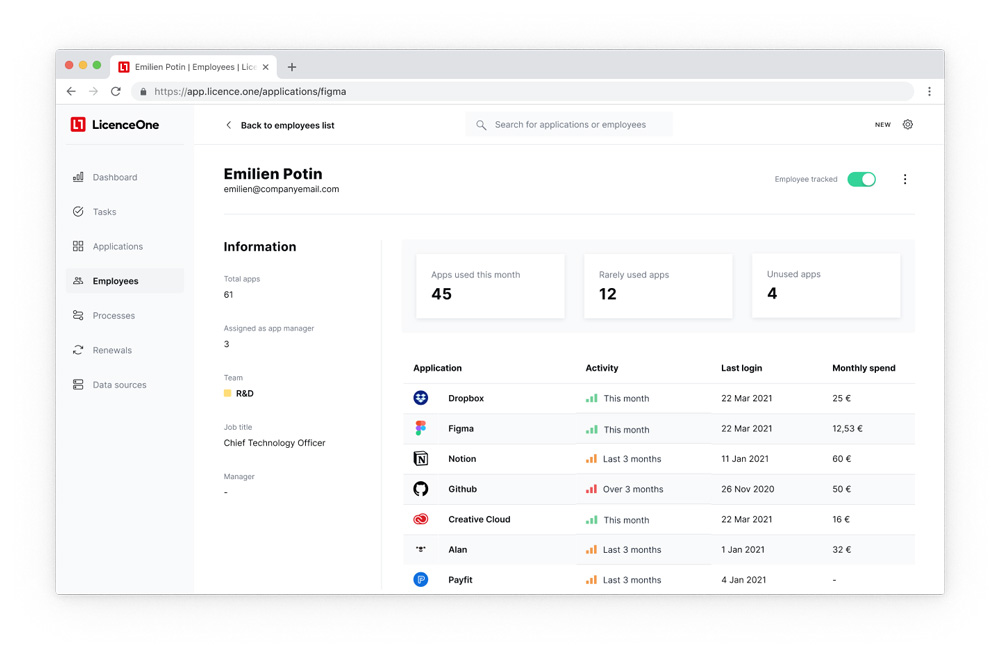Click the emilien@companyemail.com email address

click(x=281, y=189)
